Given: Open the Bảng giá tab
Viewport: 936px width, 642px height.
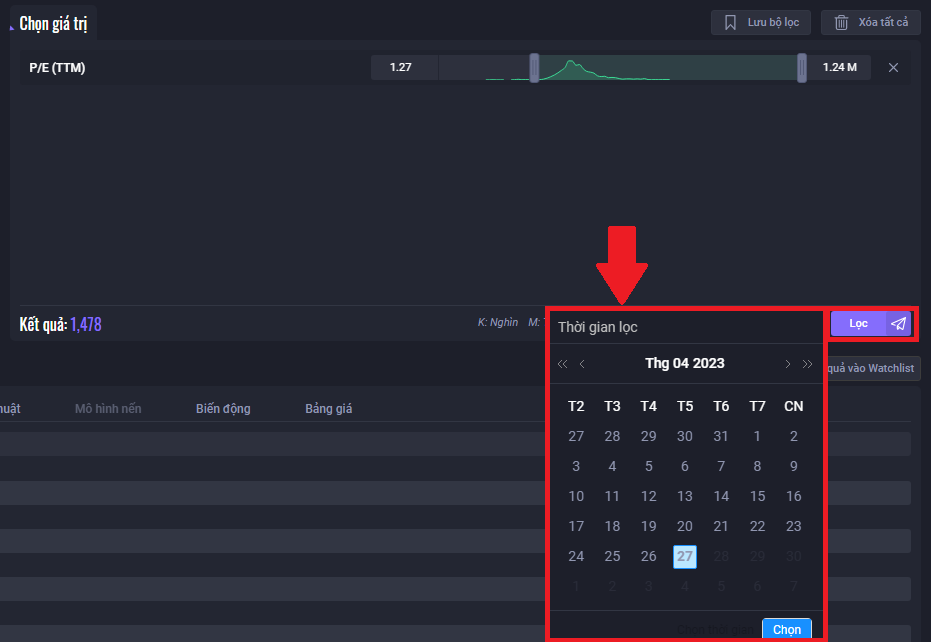Looking at the screenshot, I should point(328,409).
